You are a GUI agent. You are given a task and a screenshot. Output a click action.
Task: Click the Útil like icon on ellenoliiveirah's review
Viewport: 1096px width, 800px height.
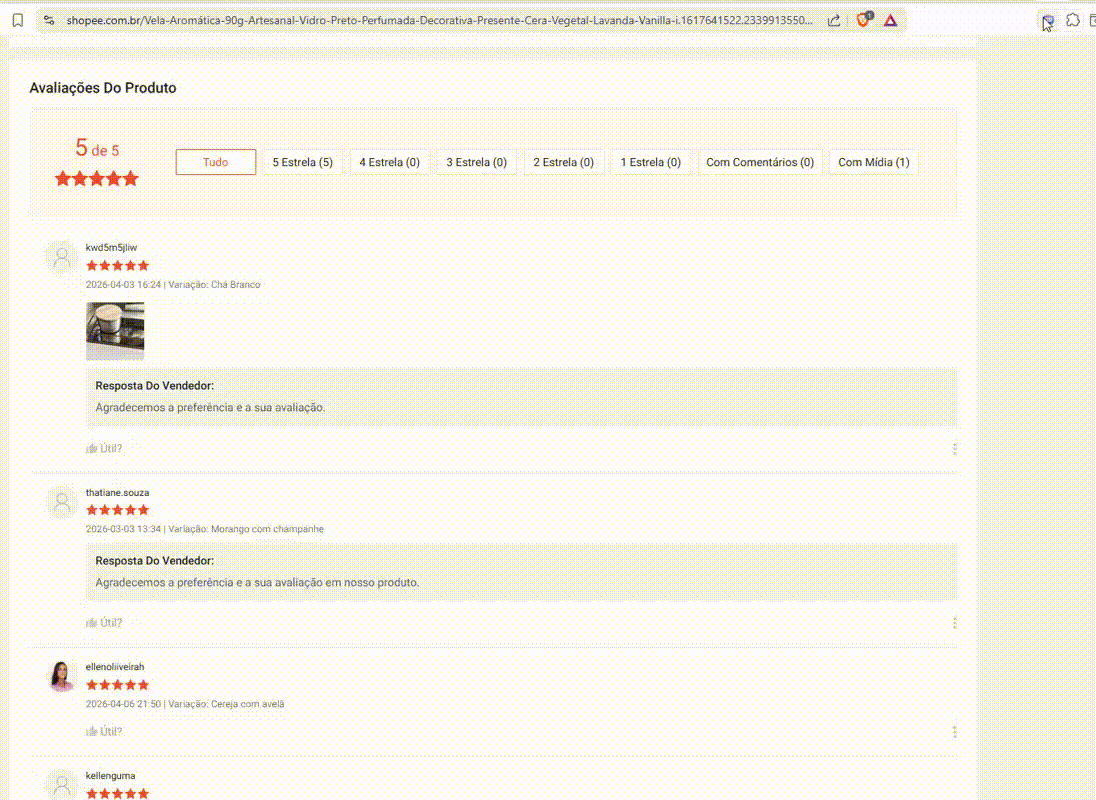[x=92, y=732]
